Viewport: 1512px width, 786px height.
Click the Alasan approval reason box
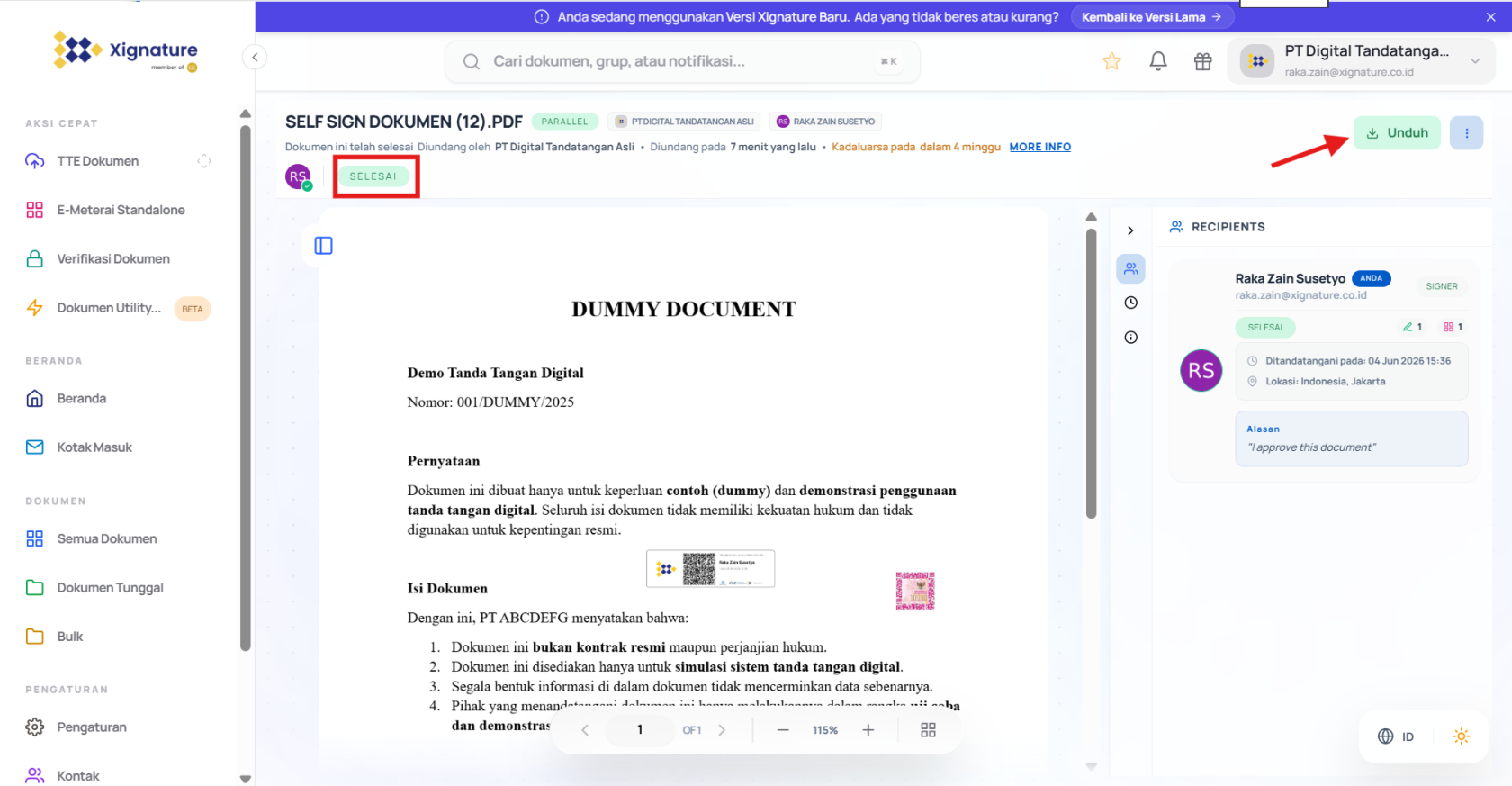tap(1351, 438)
